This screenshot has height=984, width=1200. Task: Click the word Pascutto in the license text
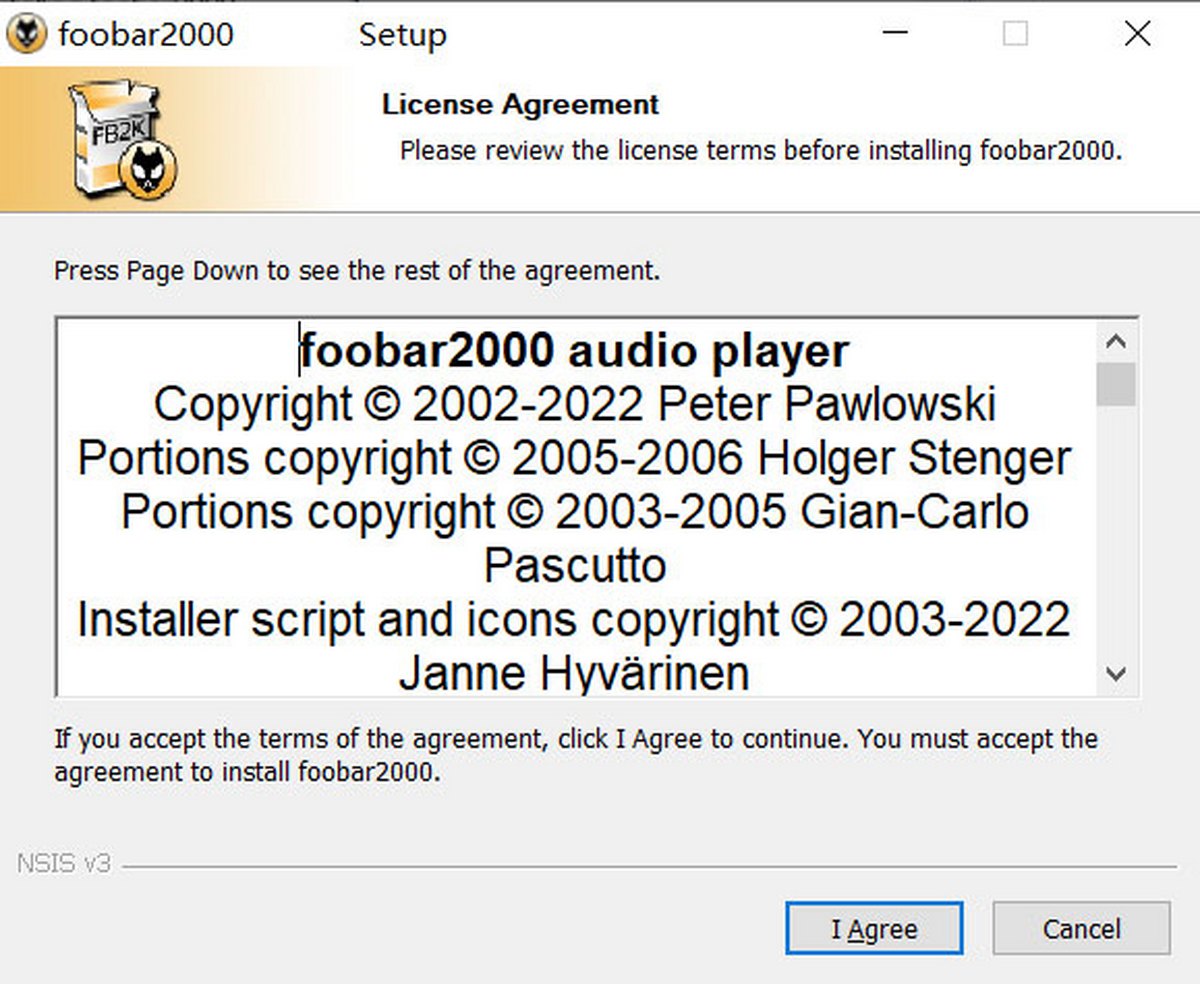(x=575, y=566)
